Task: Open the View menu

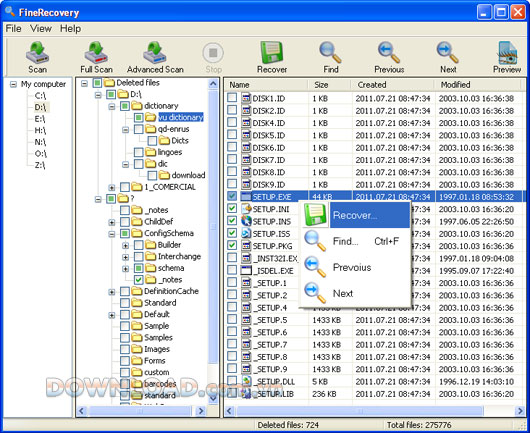Action: coord(41,29)
